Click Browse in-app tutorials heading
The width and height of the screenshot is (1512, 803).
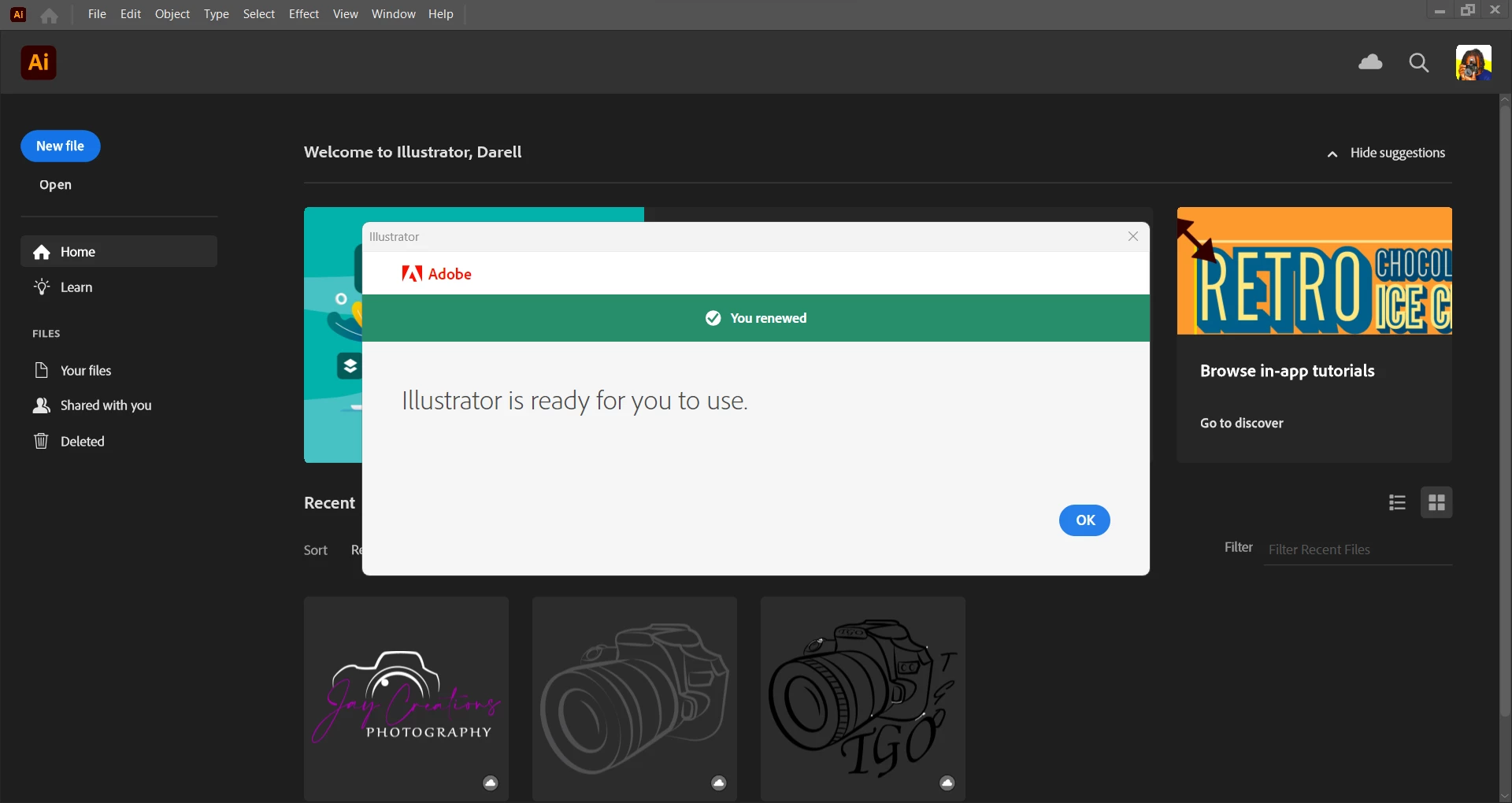click(x=1287, y=372)
